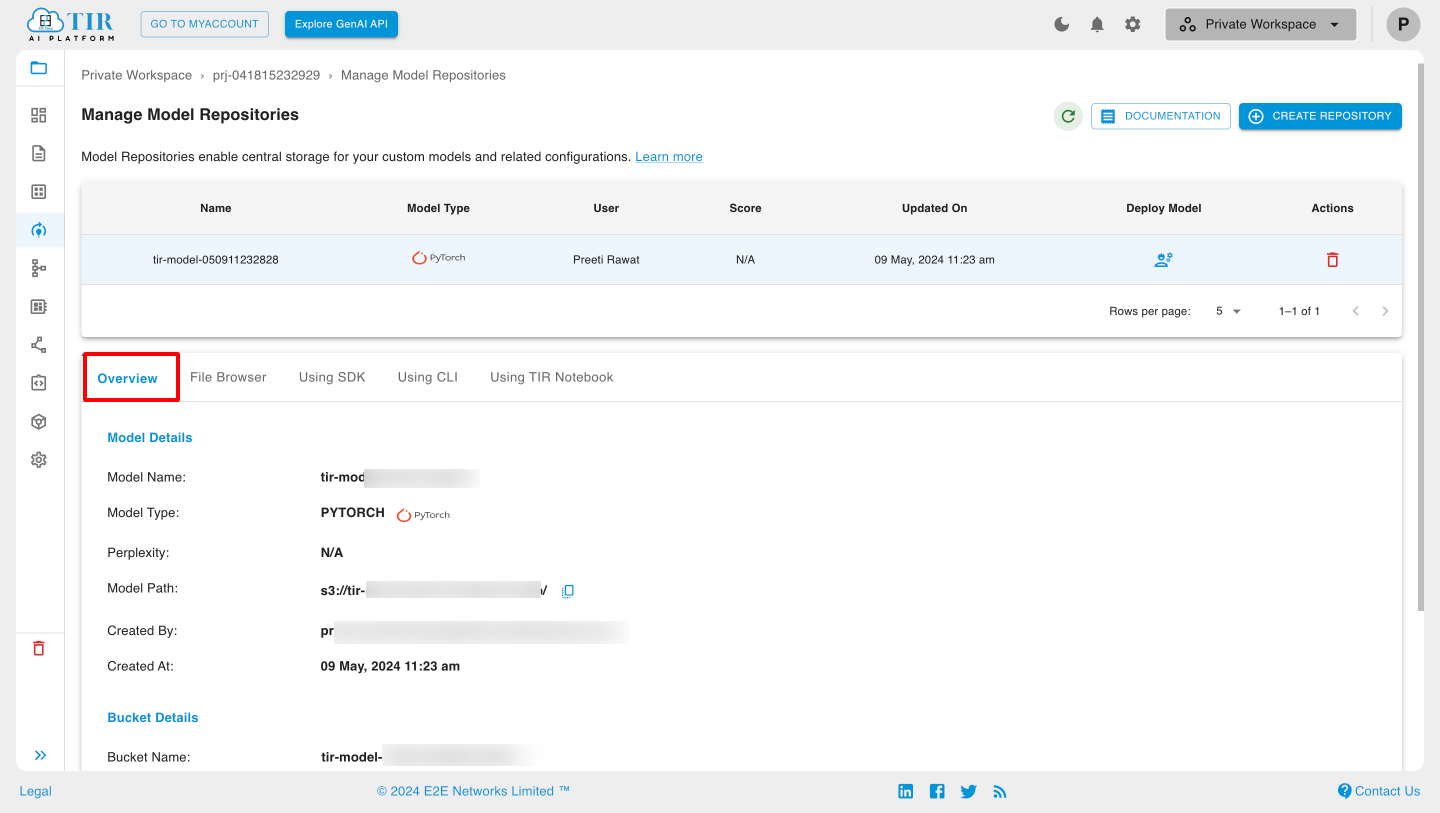The image size is (1440, 813).
Task: Open the table layout sidebar icon
Action: click(39, 191)
